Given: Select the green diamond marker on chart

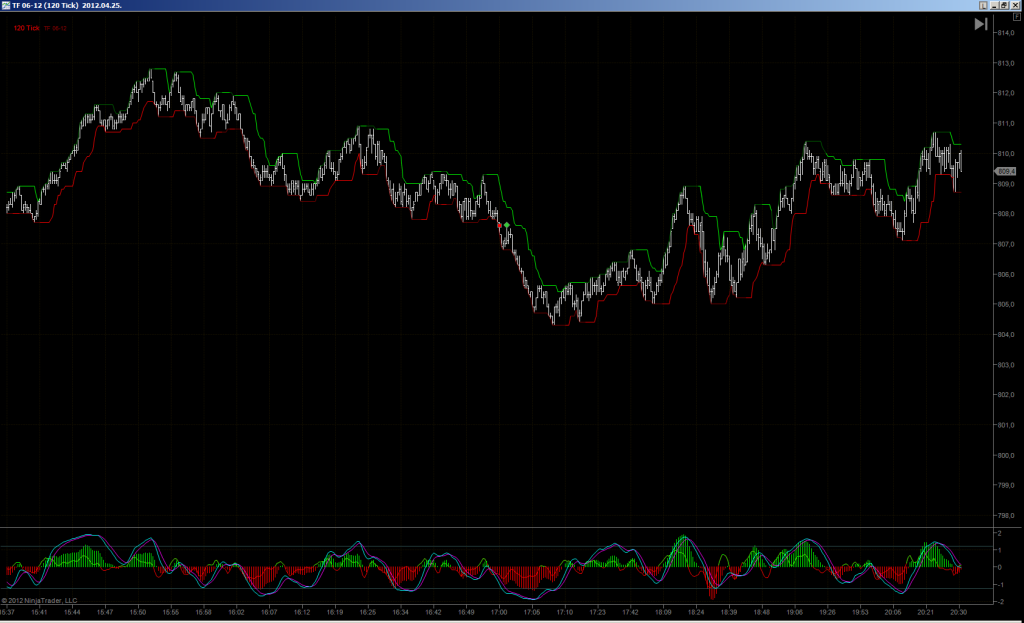Looking at the screenshot, I should click(x=507, y=225).
